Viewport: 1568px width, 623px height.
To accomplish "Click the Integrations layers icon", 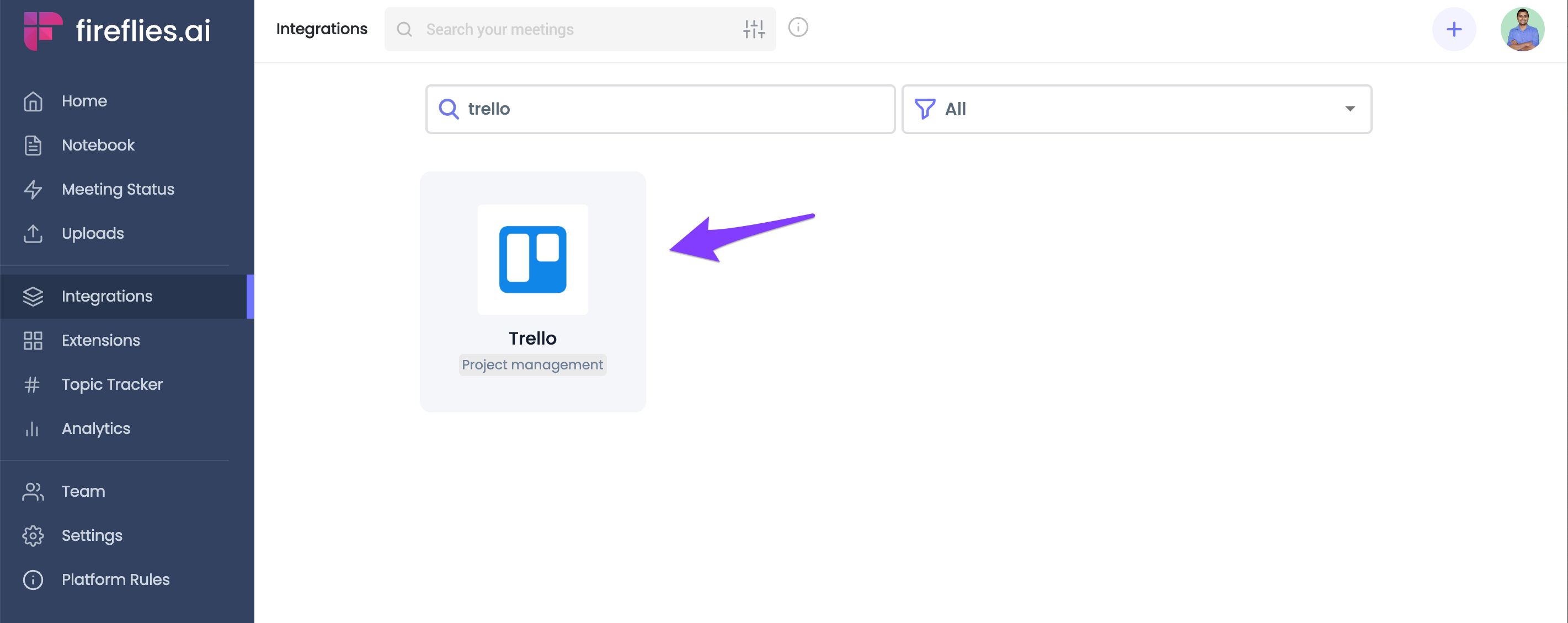I will 33,296.
